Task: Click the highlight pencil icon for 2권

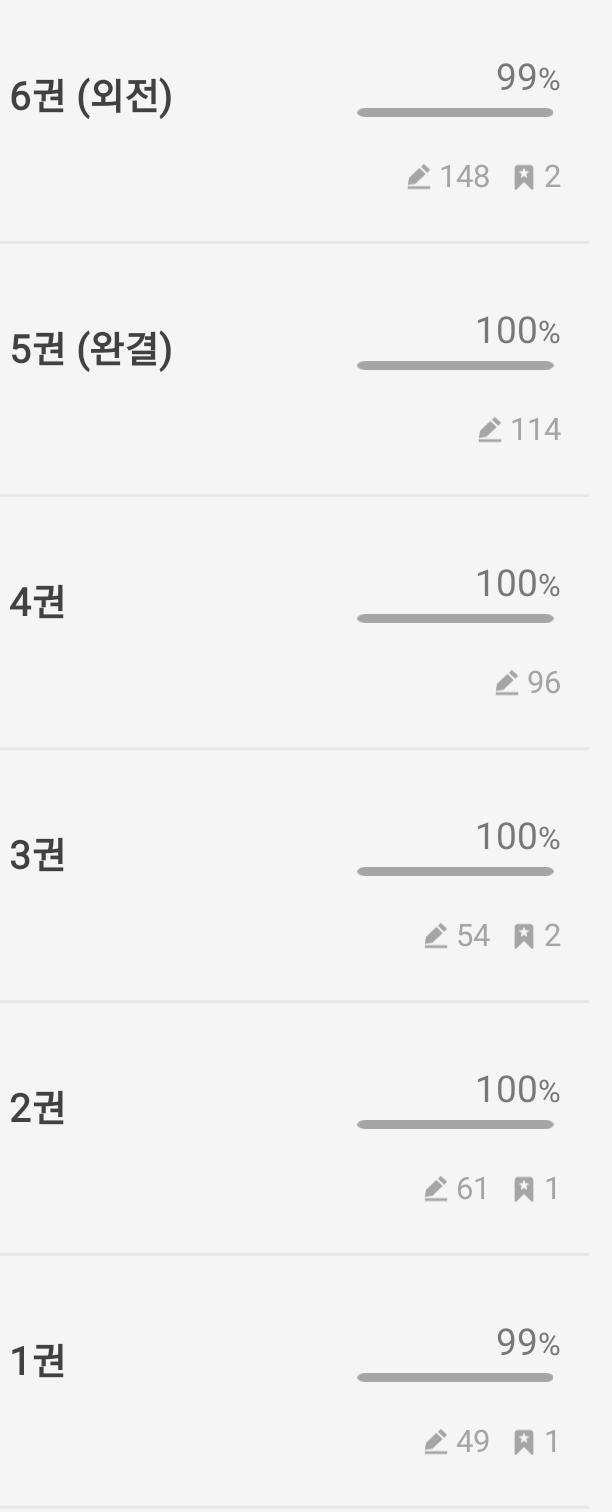Action: coord(435,1190)
